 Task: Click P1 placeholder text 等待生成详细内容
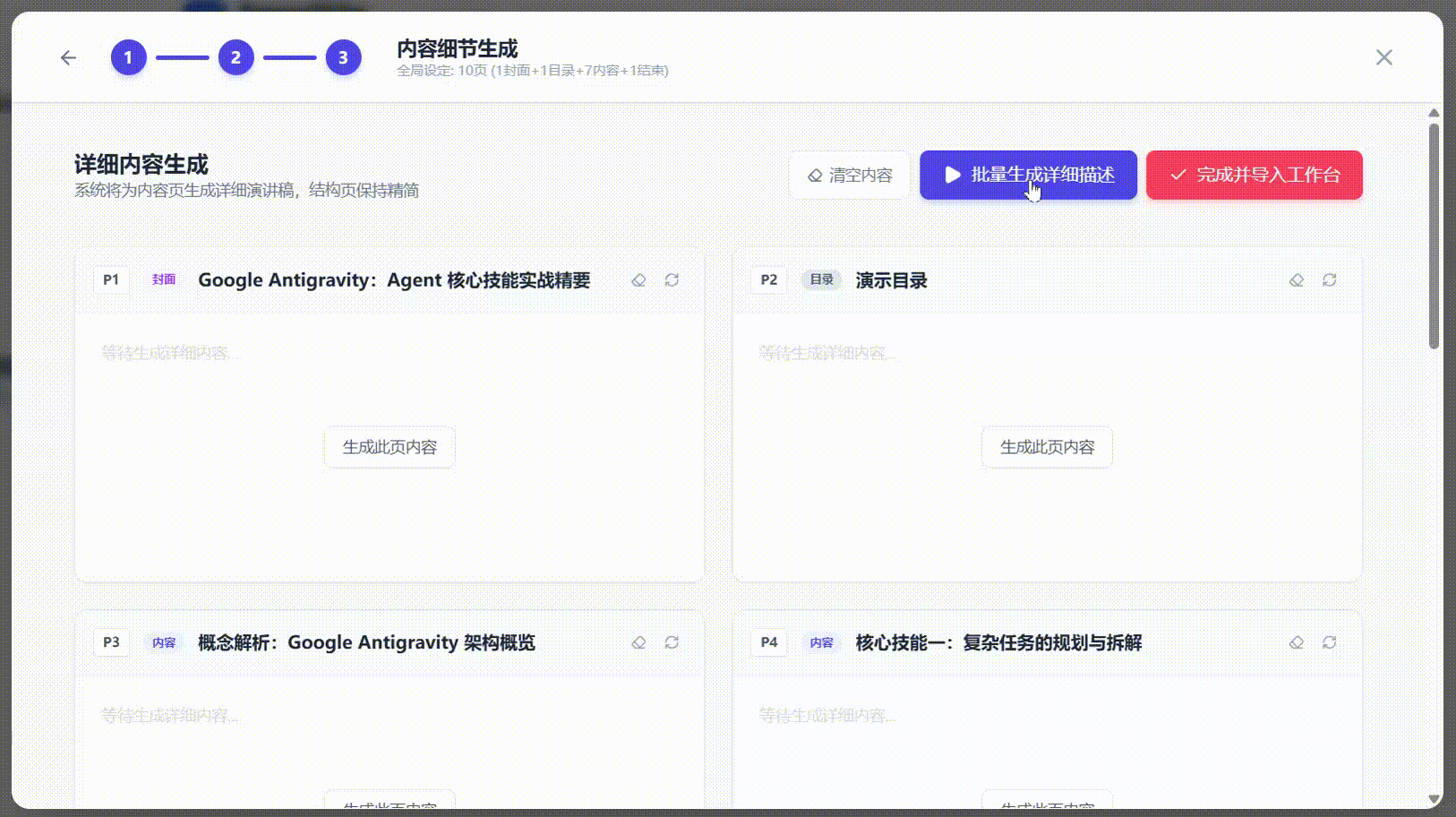[x=170, y=353]
